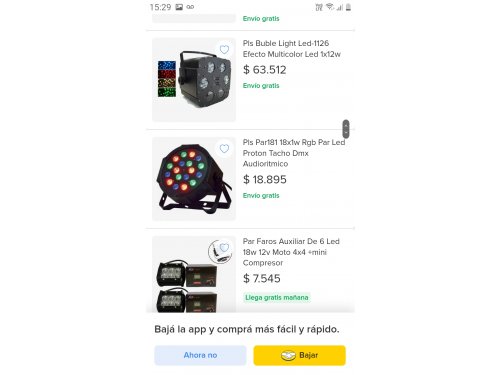Save Par Faros Auxiliar listing with heart
Screen dimensions: 500x375
click(x=224, y=247)
